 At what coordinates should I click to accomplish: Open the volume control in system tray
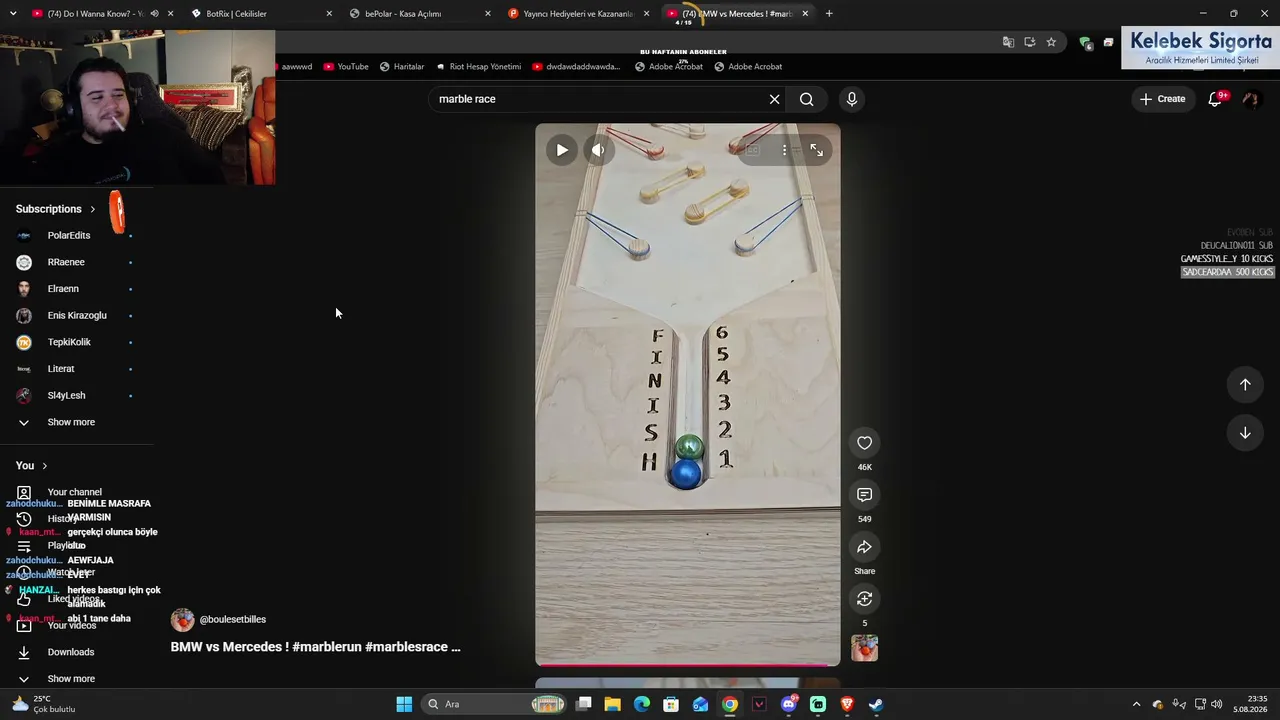[1217, 704]
